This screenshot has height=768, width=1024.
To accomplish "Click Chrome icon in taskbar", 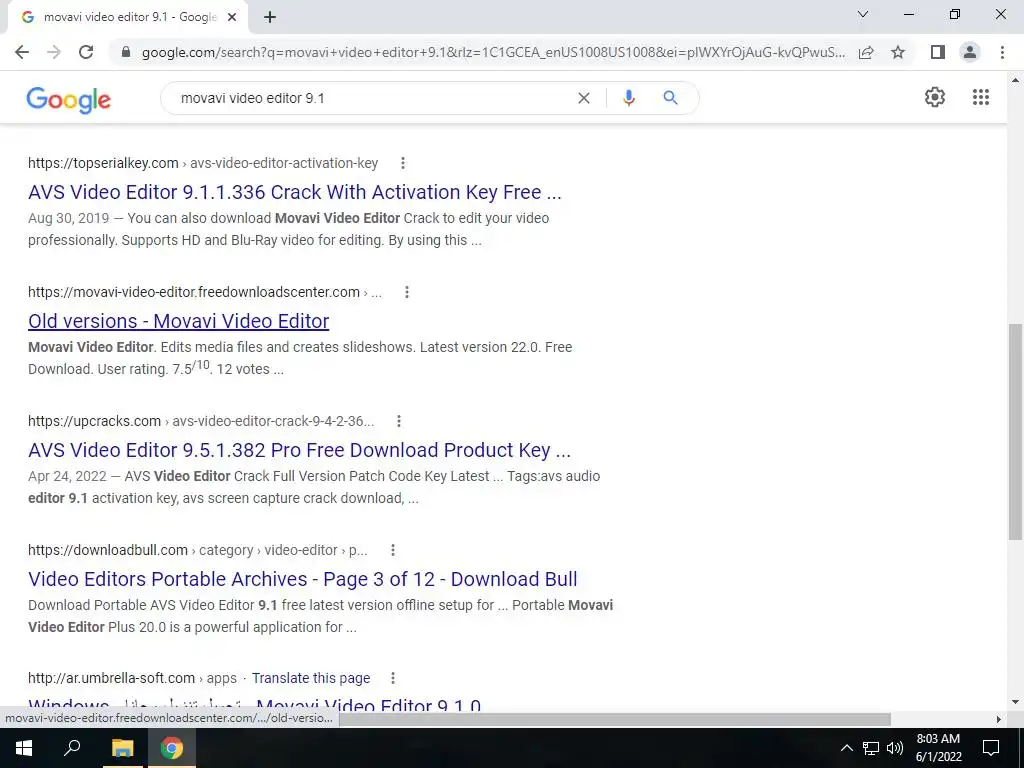I will pyautogui.click(x=172, y=748).
